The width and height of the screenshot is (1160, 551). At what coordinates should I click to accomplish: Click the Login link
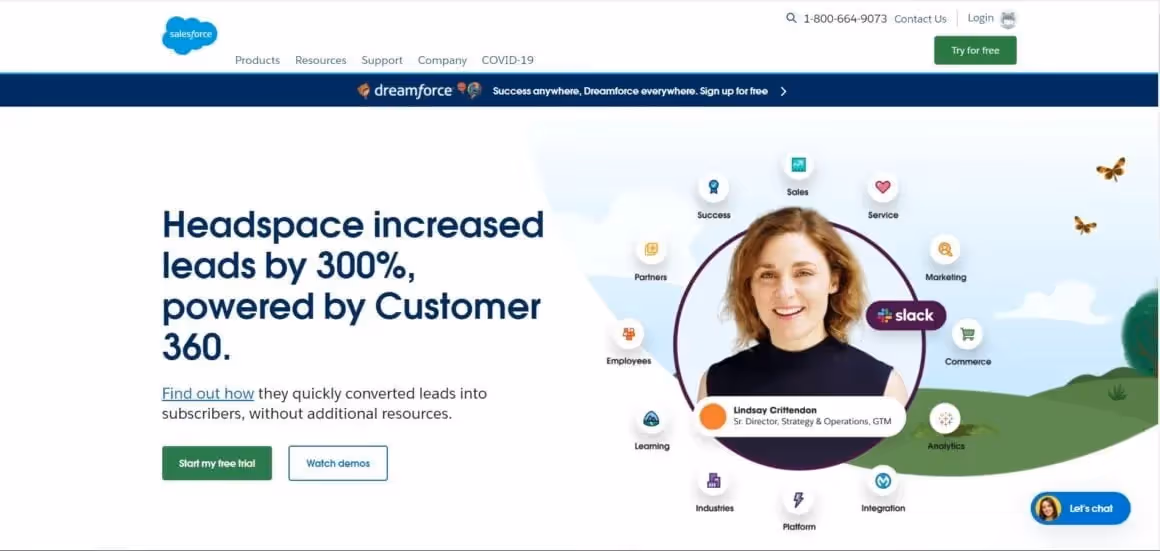980,18
